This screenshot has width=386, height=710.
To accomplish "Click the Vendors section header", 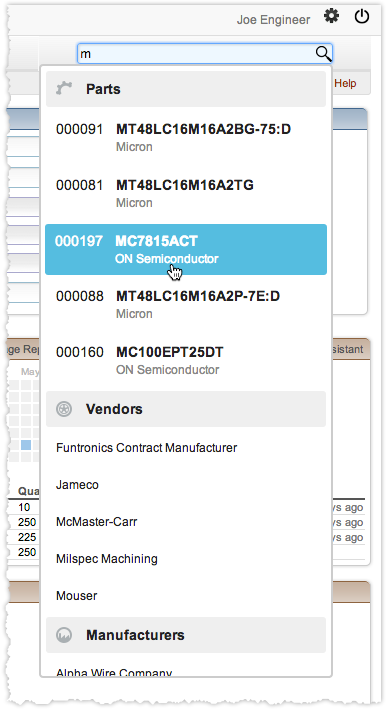I will pyautogui.click(x=186, y=409).
